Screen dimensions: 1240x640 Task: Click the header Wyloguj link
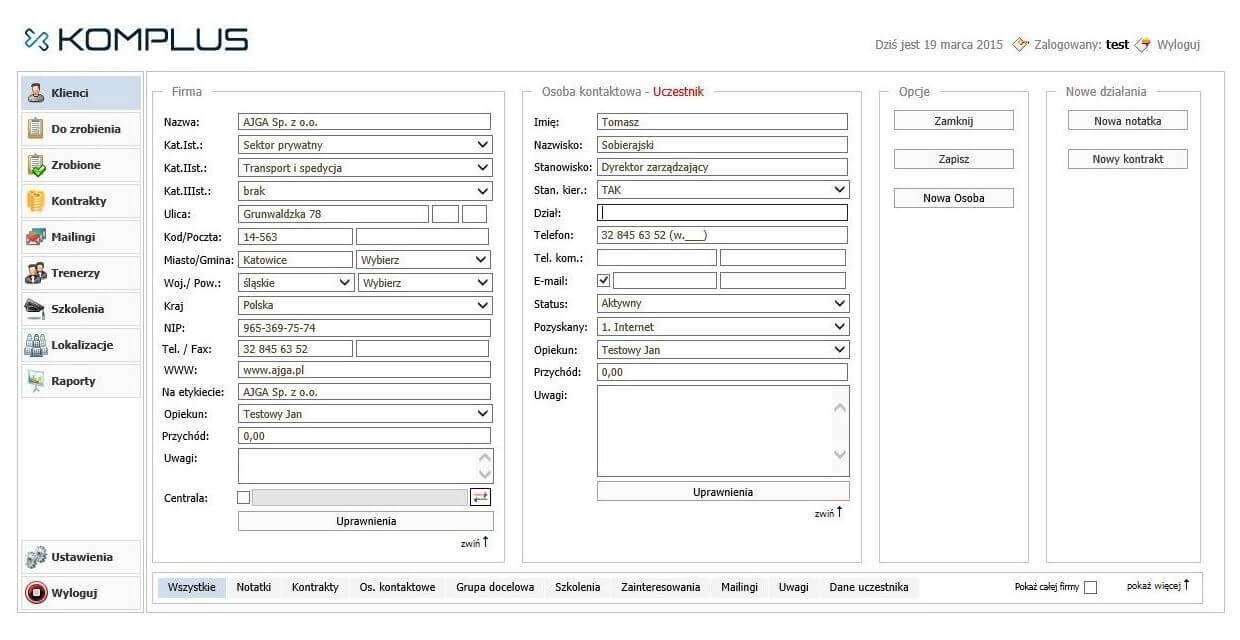pos(1178,45)
